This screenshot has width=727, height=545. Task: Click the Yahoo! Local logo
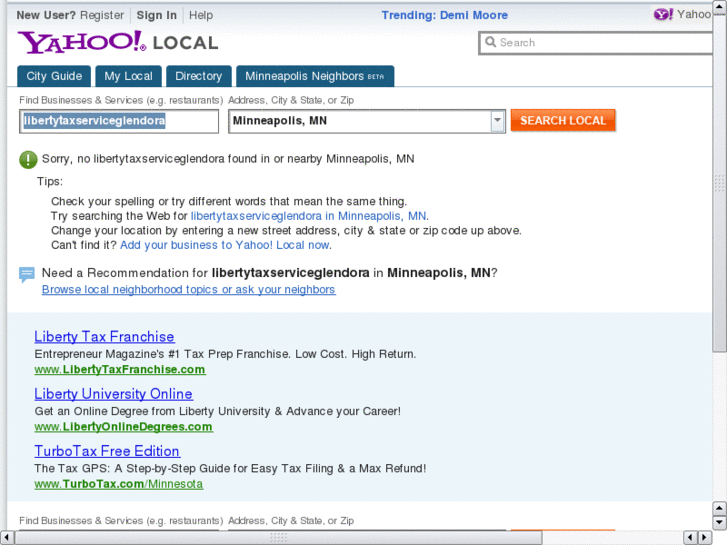[118, 42]
